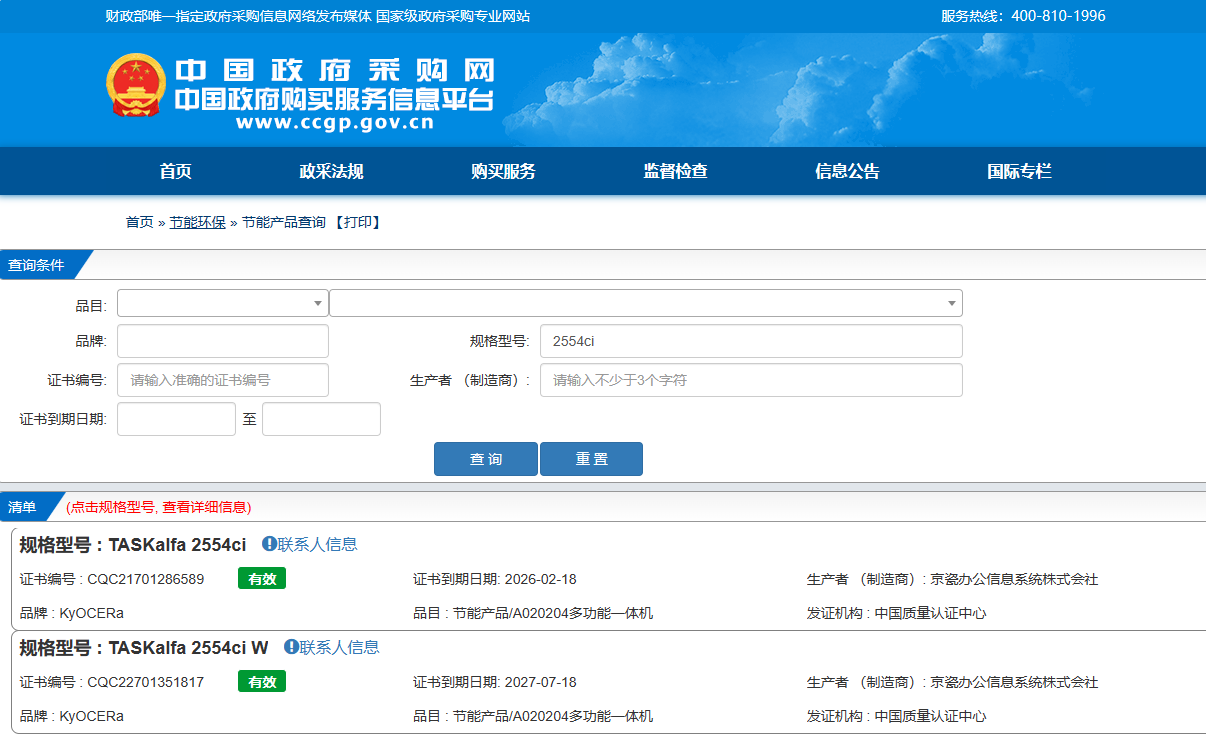1206x753 pixels.
Task: Click the 【打印】 print link
Action: [357, 222]
